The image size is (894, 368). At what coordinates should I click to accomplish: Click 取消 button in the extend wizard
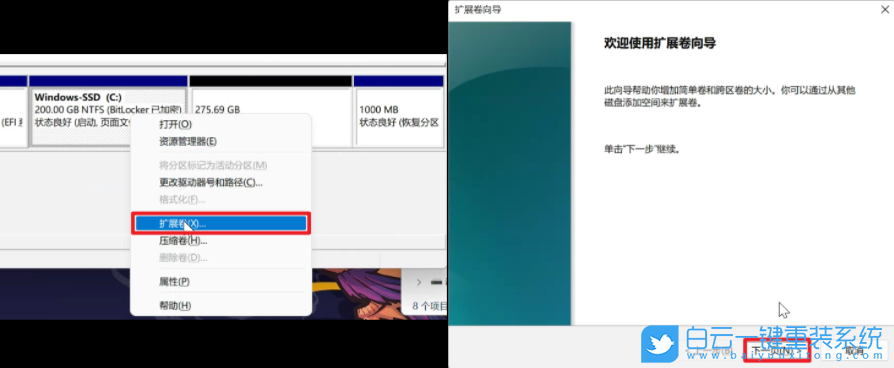click(854, 351)
